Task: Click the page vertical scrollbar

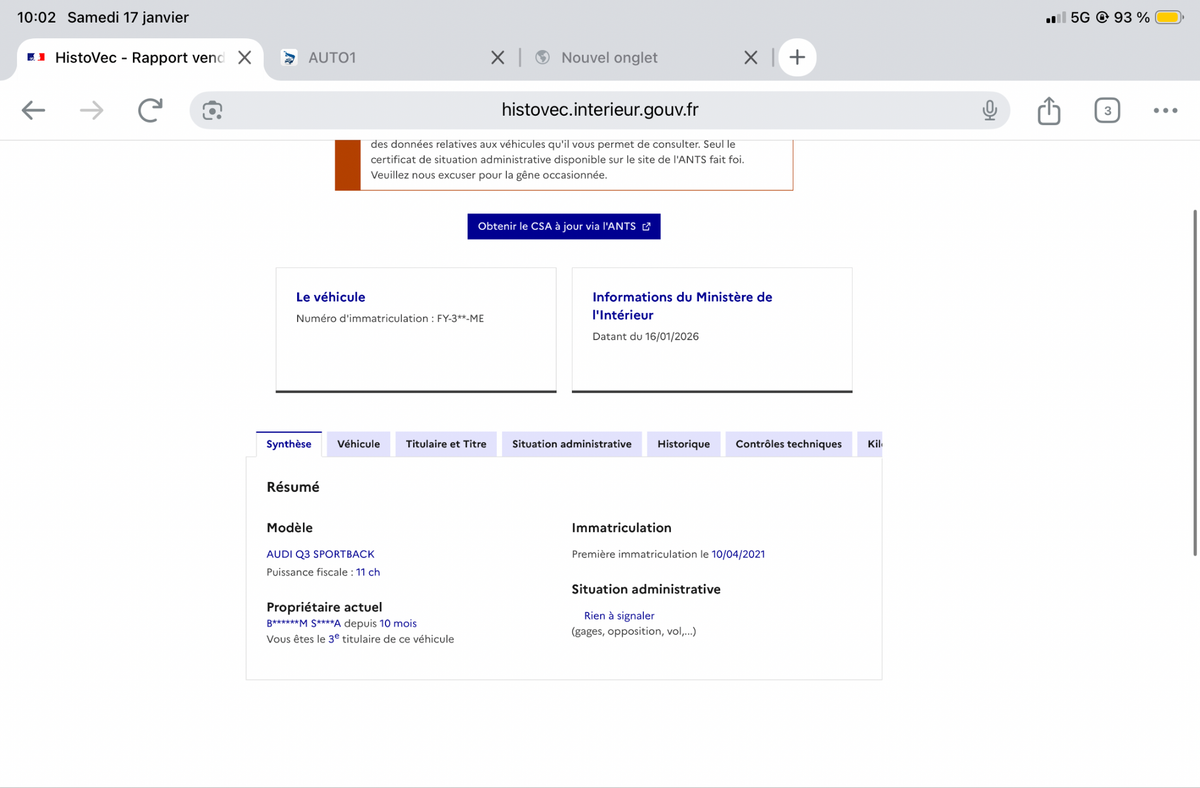Action: [1195, 380]
